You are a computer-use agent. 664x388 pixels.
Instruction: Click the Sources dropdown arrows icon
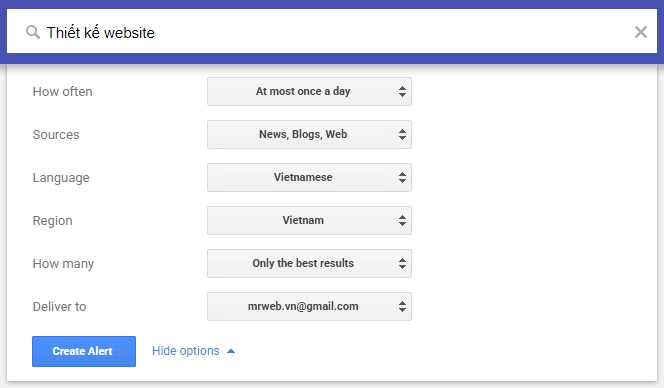(x=402, y=135)
